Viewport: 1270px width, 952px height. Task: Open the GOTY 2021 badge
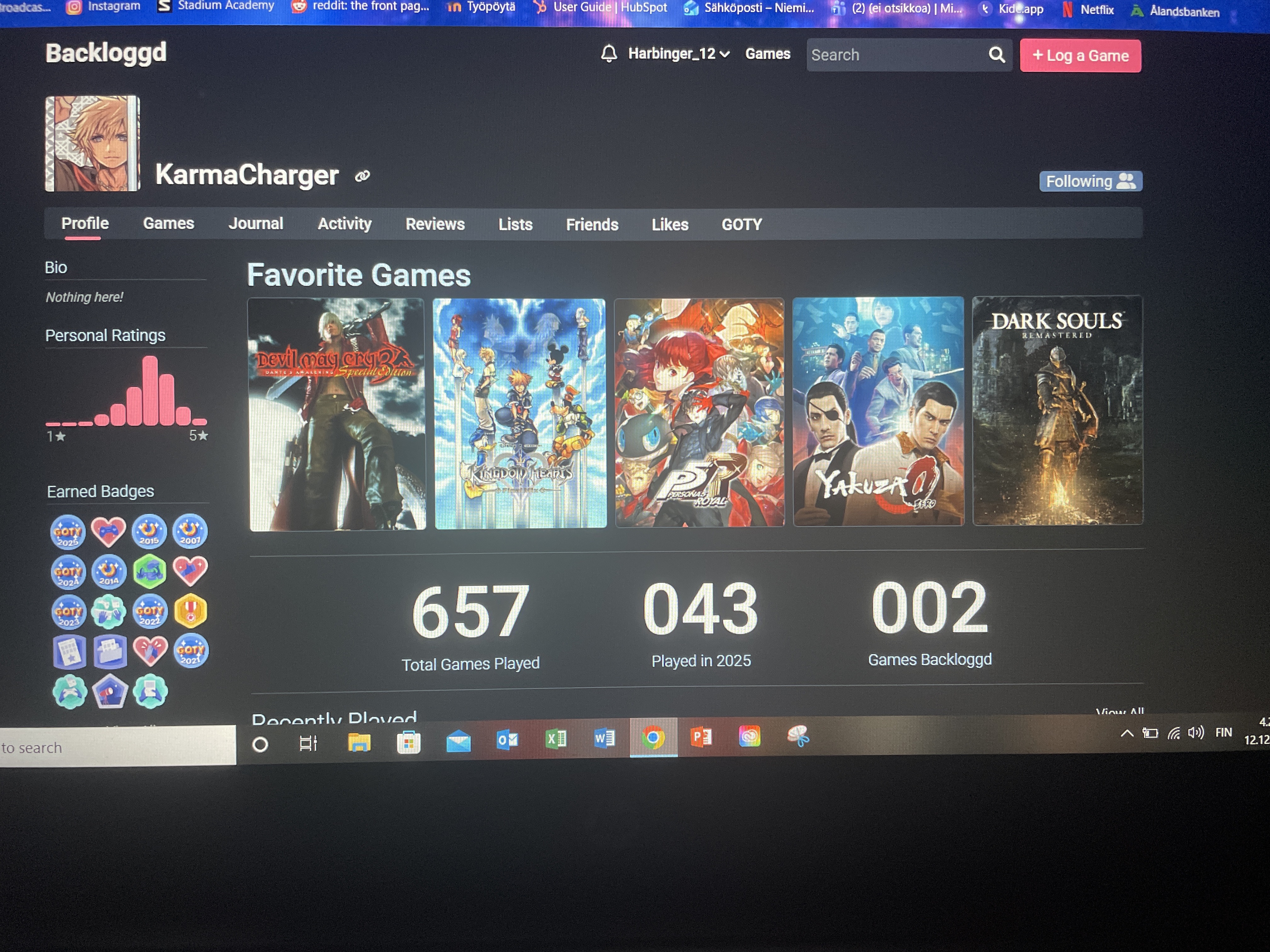[191, 651]
